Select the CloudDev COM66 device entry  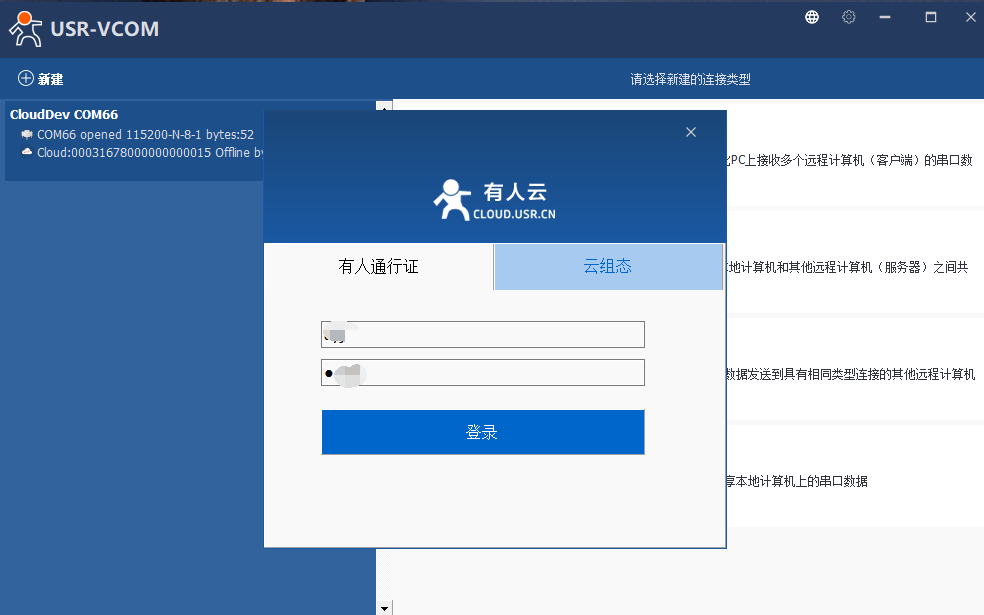[x=64, y=115]
